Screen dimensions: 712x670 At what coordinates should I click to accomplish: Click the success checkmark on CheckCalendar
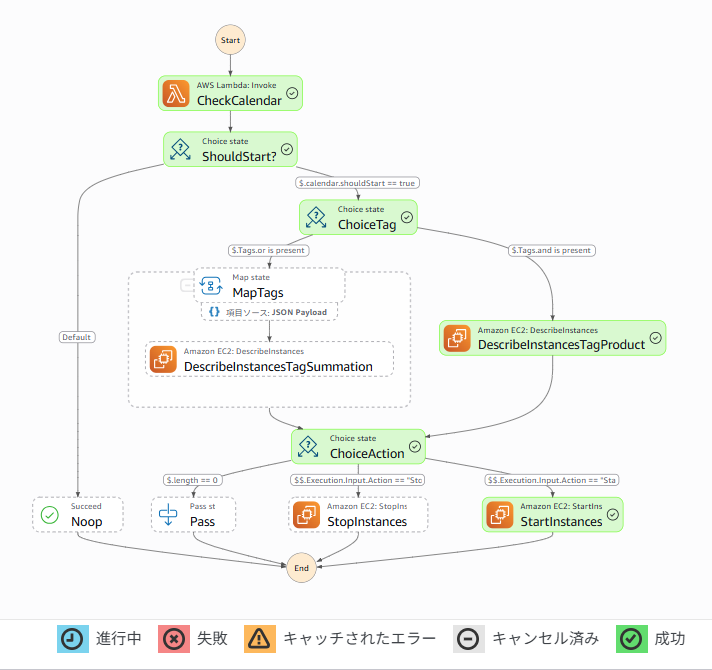point(292,93)
